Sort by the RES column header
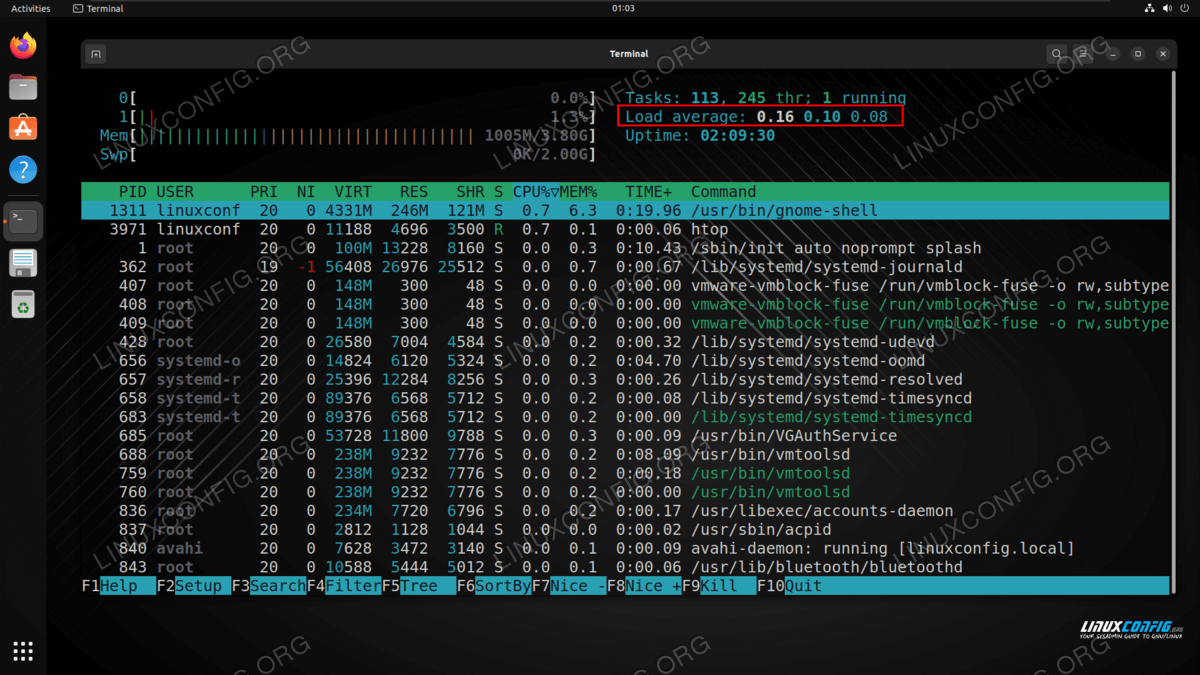 coord(414,192)
